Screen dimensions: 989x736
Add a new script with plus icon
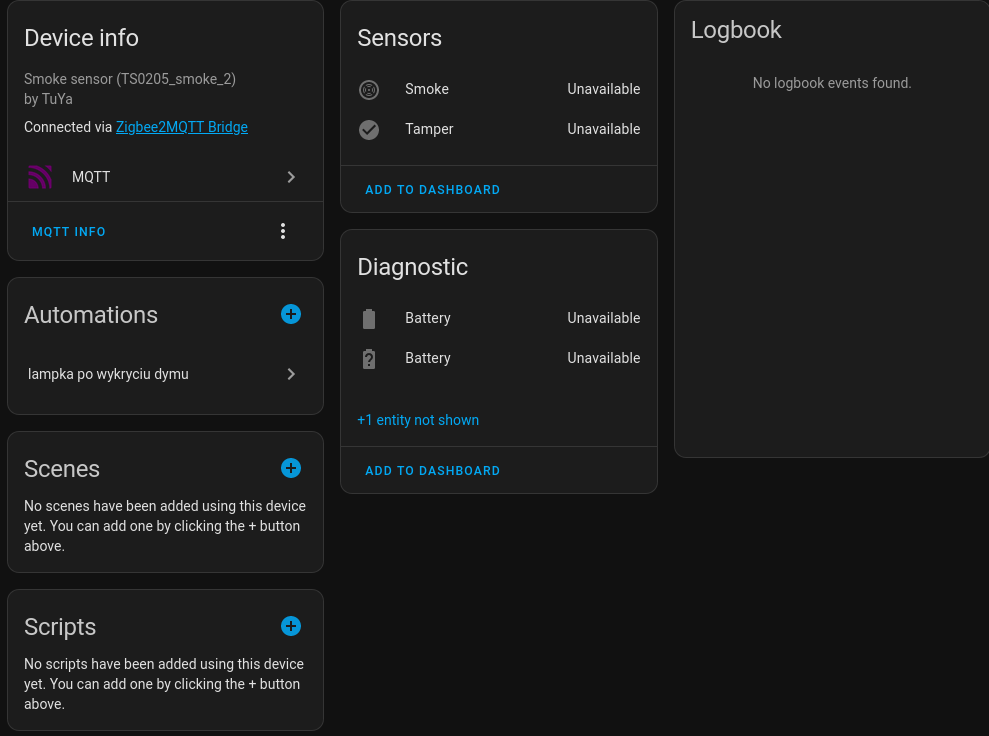coord(291,626)
